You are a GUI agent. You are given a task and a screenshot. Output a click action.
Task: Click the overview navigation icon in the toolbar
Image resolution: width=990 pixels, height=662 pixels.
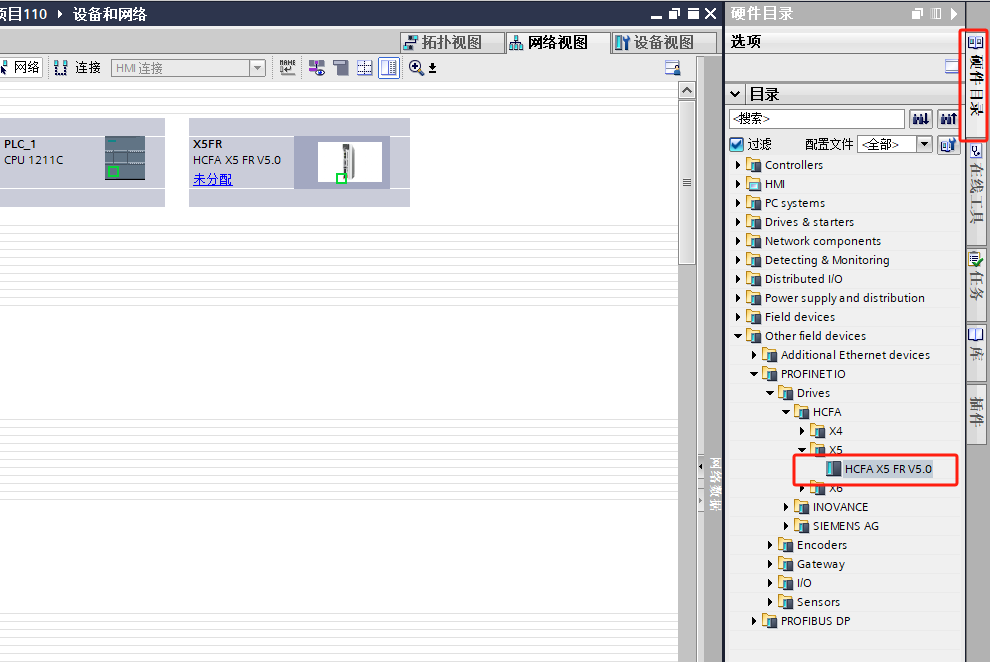pyautogui.click(x=672, y=68)
